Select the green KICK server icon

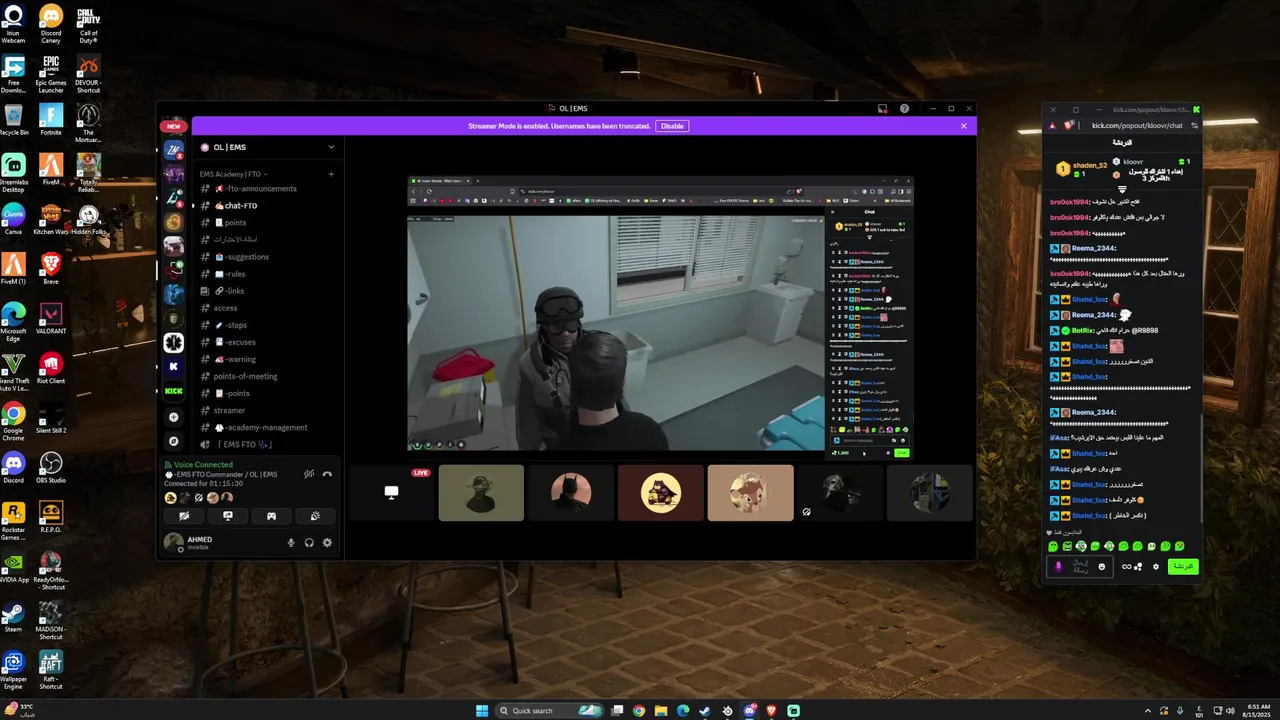coord(174,391)
